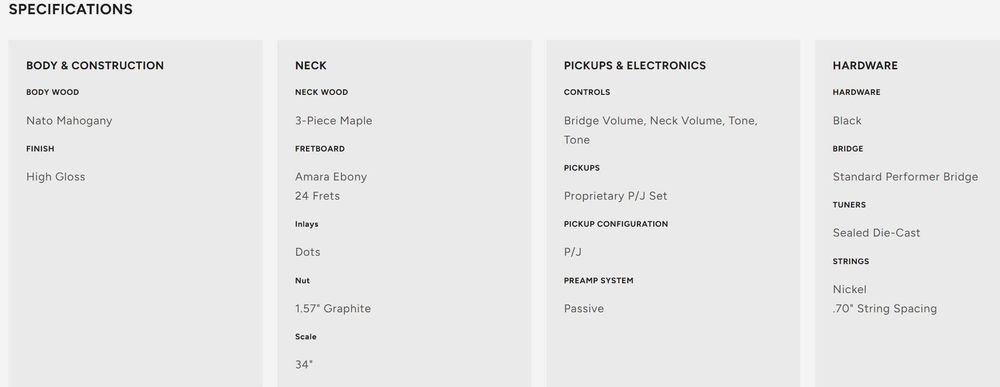Click the 1.57" Graphite nut value
The height and width of the screenshot is (387, 1000).
(333, 309)
